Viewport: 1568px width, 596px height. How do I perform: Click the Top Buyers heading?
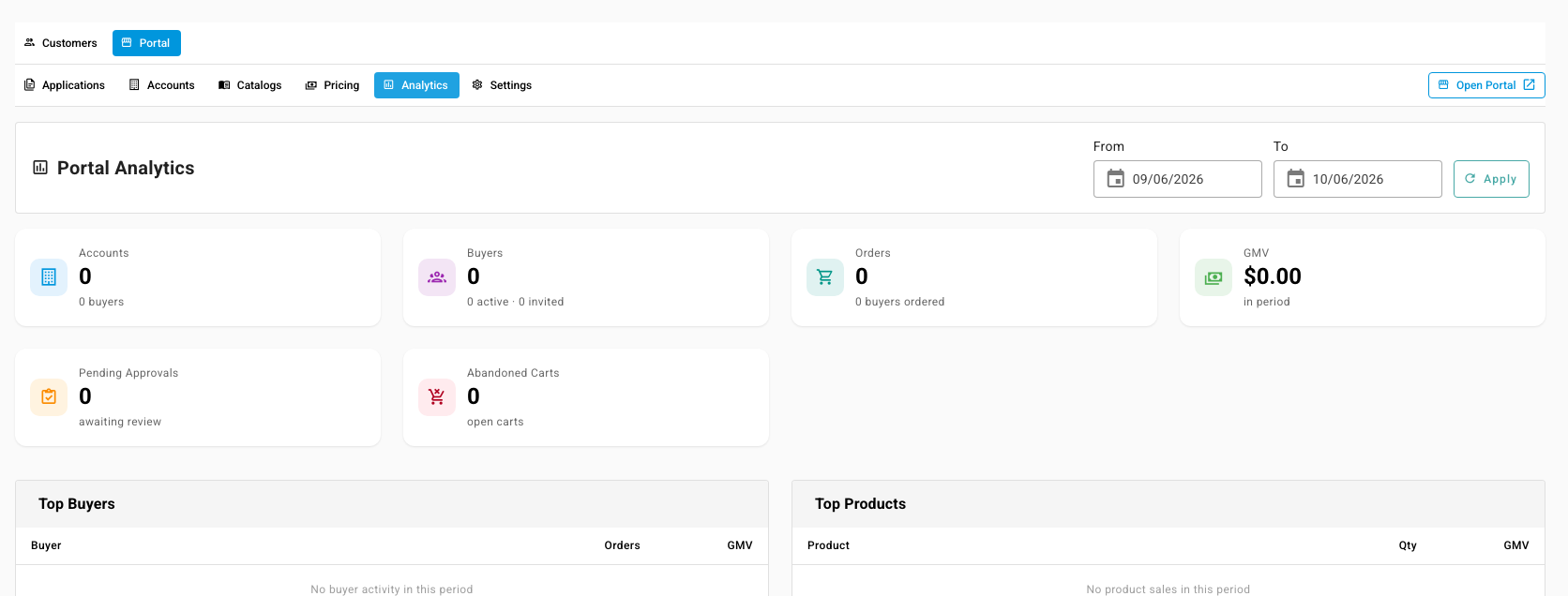pyautogui.click(x=77, y=504)
